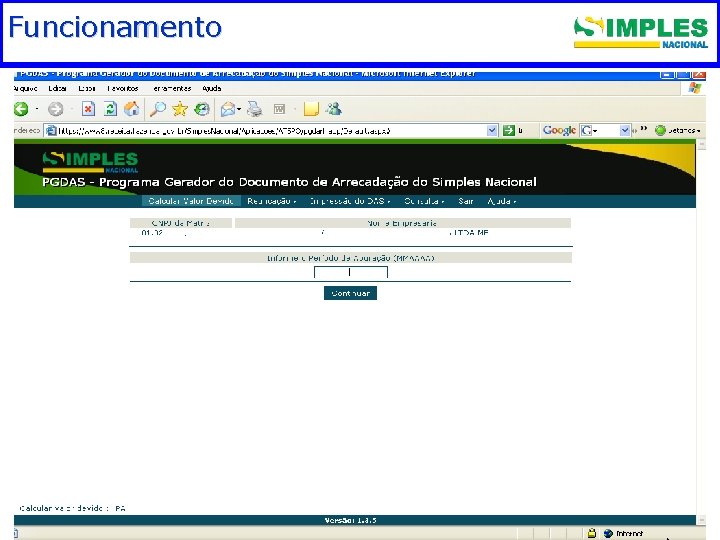The image size is (720, 540).
Task: Click the green Go arrow beside address bar
Action: pyautogui.click(x=509, y=130)
